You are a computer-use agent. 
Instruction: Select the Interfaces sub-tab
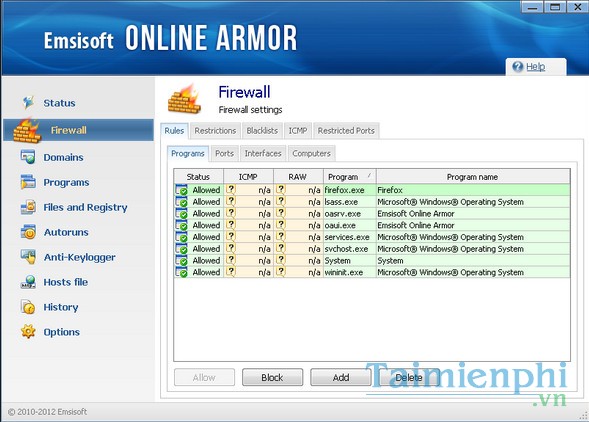[263, 153]
